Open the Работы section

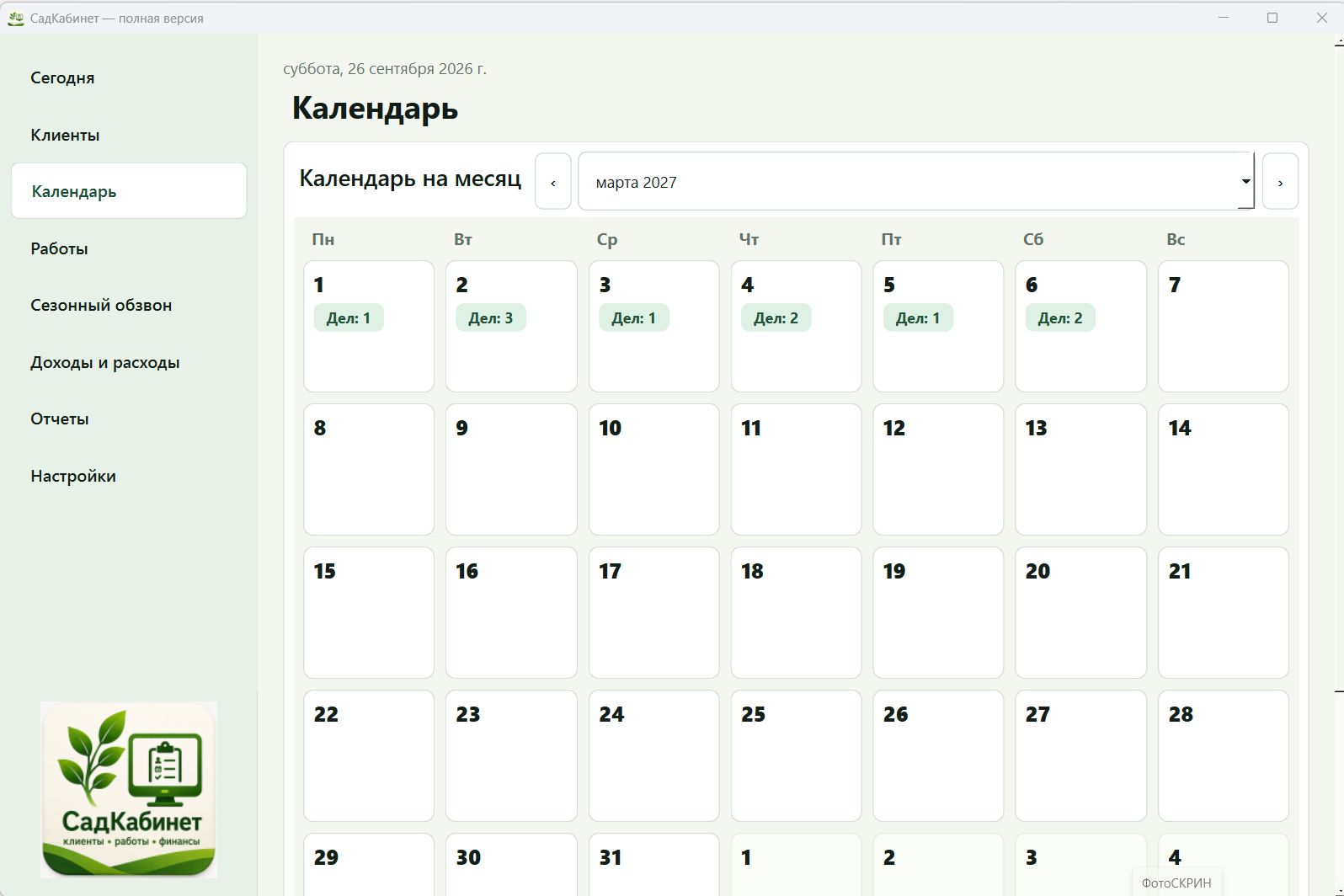[129, 248]
